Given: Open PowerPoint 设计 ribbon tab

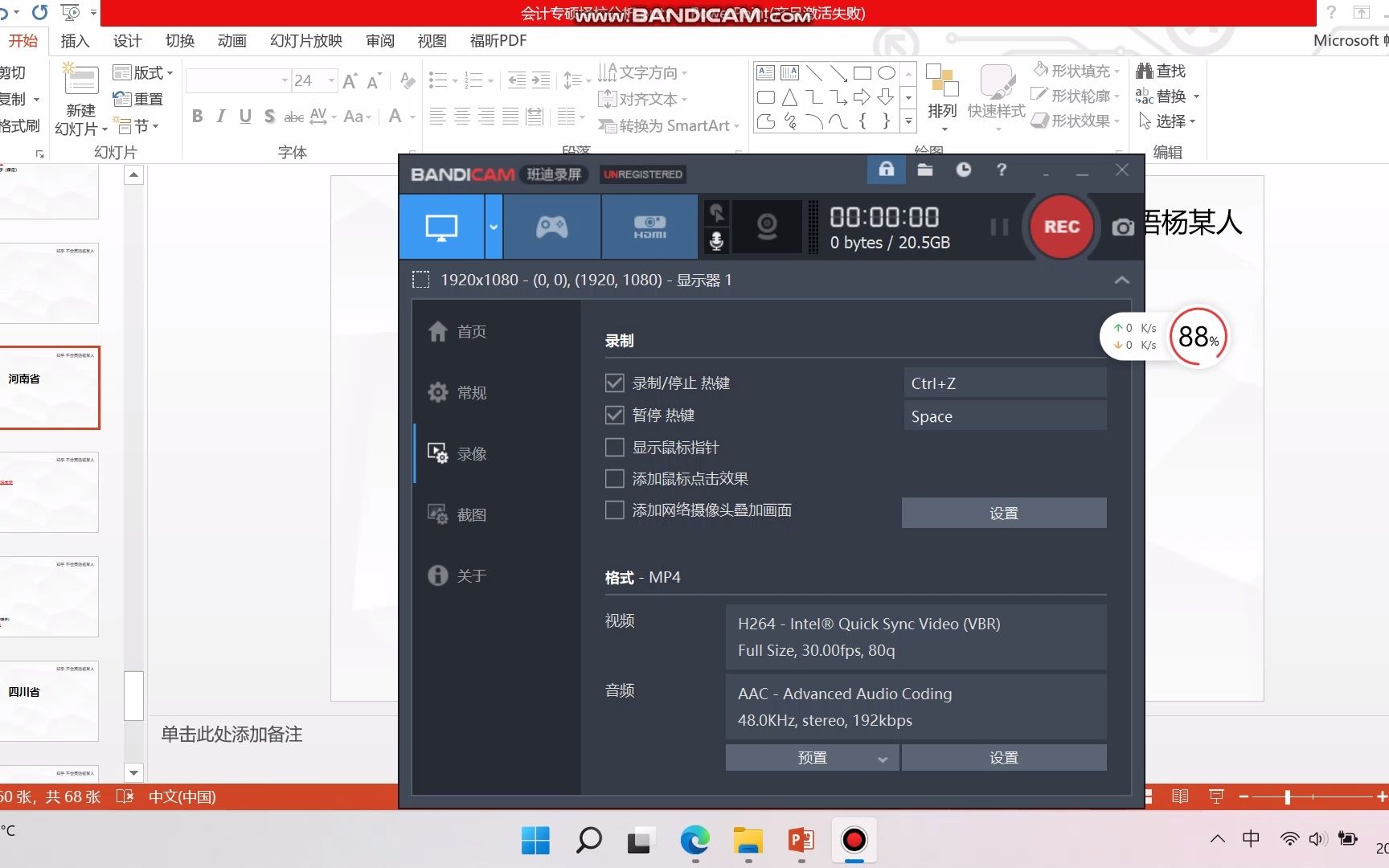Looking at the screenshot, I should click(x=127, y=41).
